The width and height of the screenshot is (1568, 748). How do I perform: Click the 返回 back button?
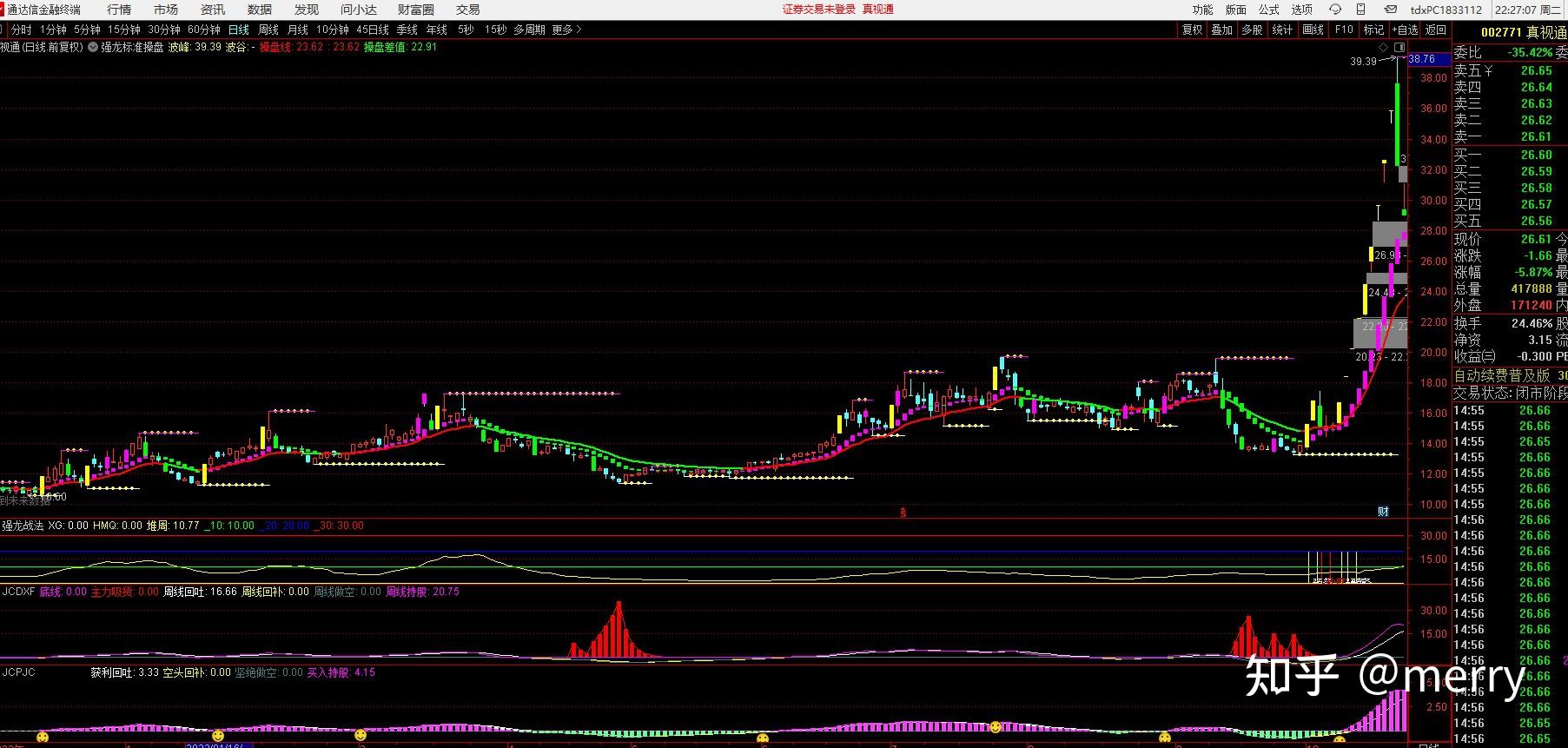point(1436,30)
